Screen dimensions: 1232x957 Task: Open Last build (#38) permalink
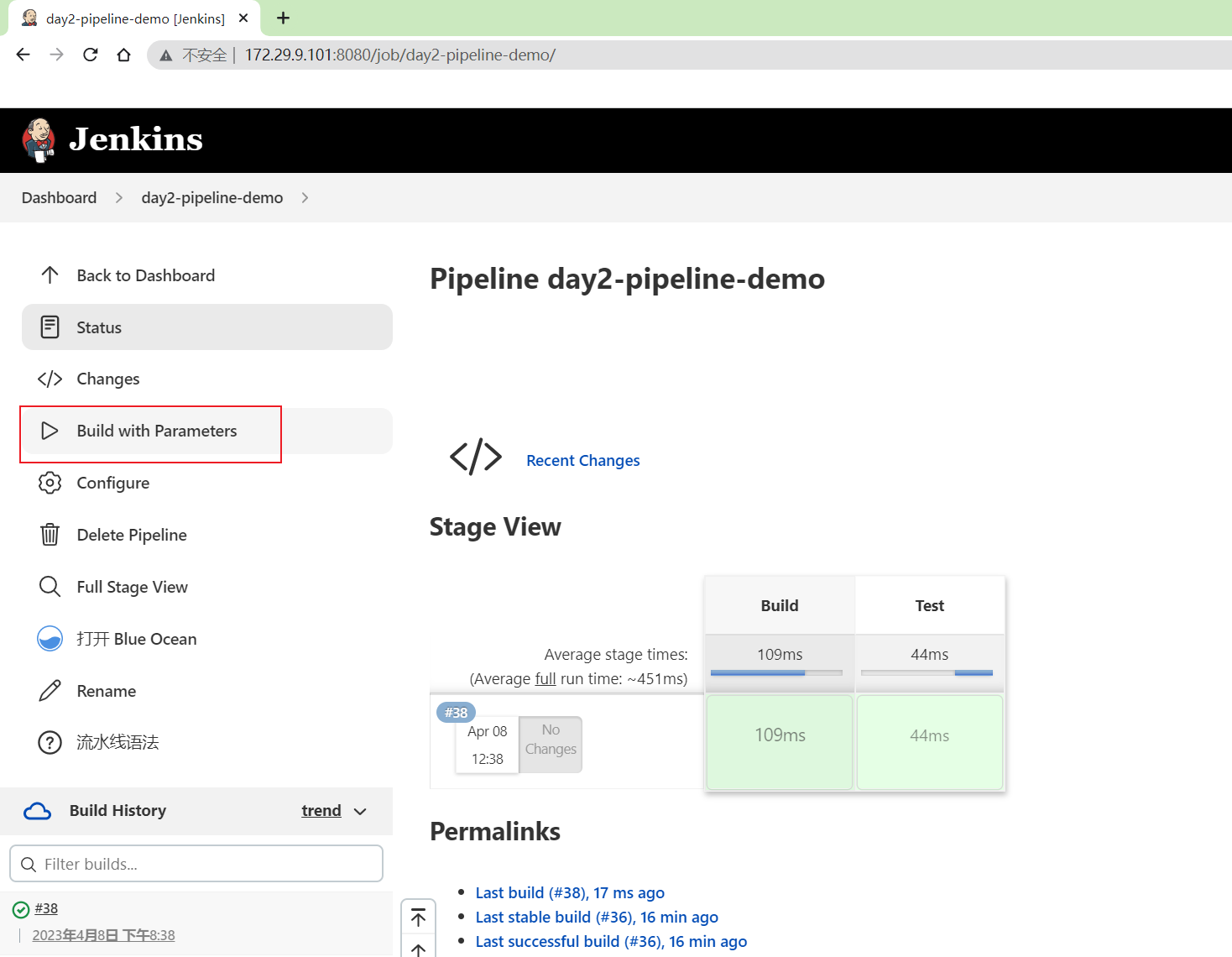pyautogui.click(x=570, y=892)
